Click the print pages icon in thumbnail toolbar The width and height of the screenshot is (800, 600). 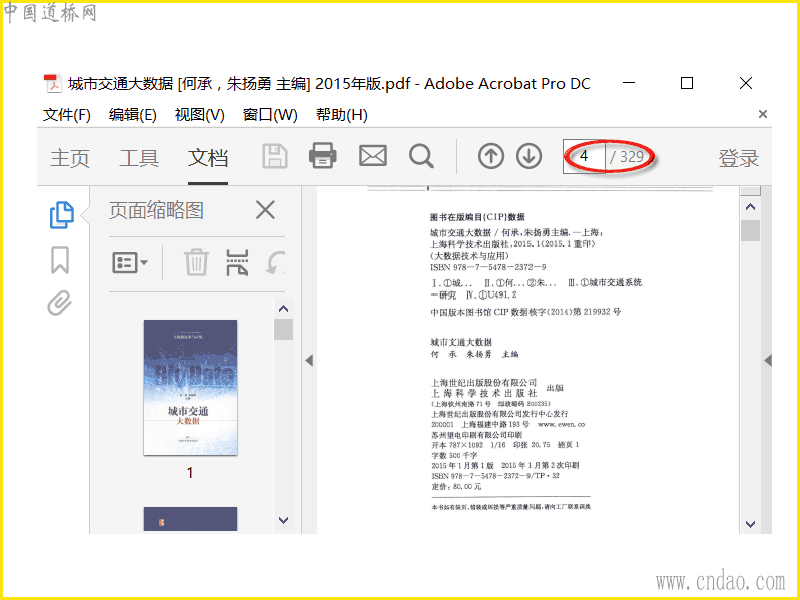tap(237, 262)
